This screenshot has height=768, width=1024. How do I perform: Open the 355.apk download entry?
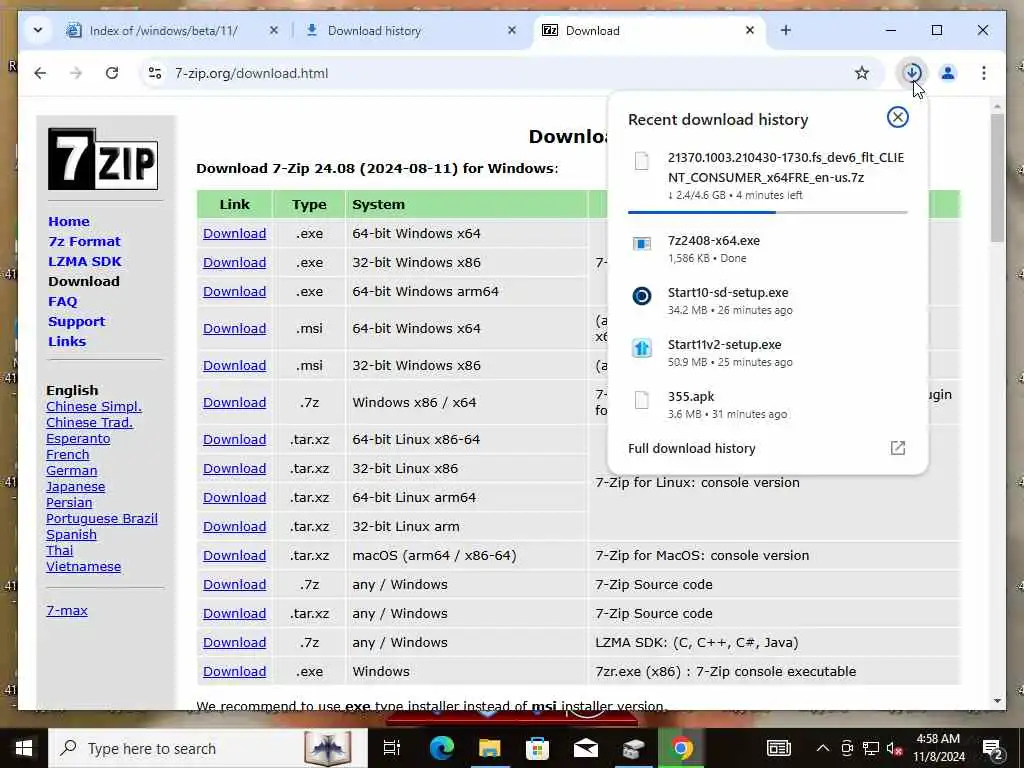(x=767, y=404)
